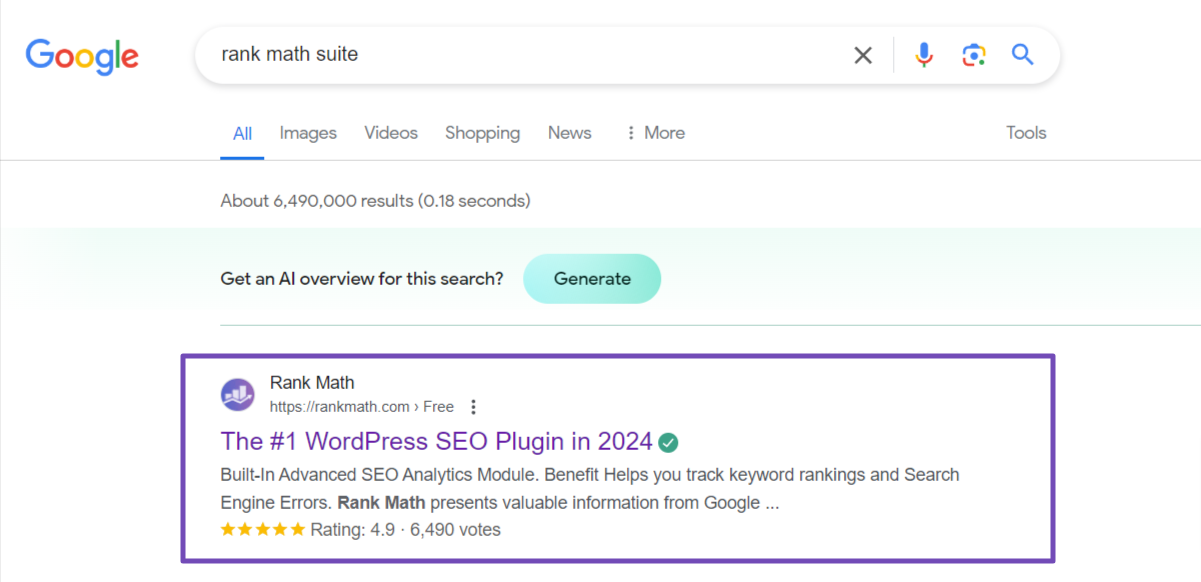
Task: Activate the Tools option
Action: (x=1026, y=132)
